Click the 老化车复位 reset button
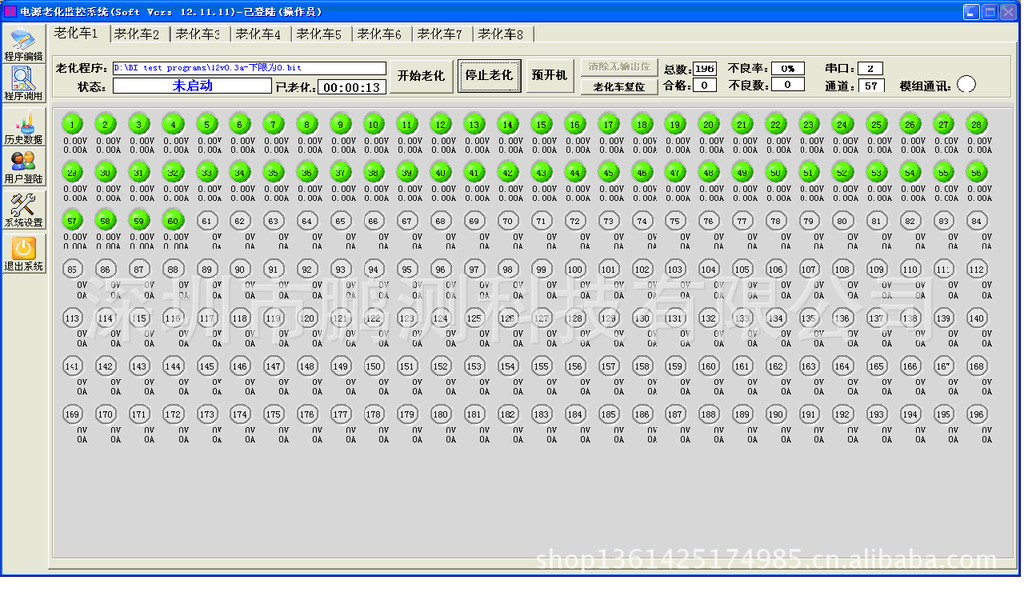The height and width of the screenshot is (593, 1024). (x=618, y=86)
